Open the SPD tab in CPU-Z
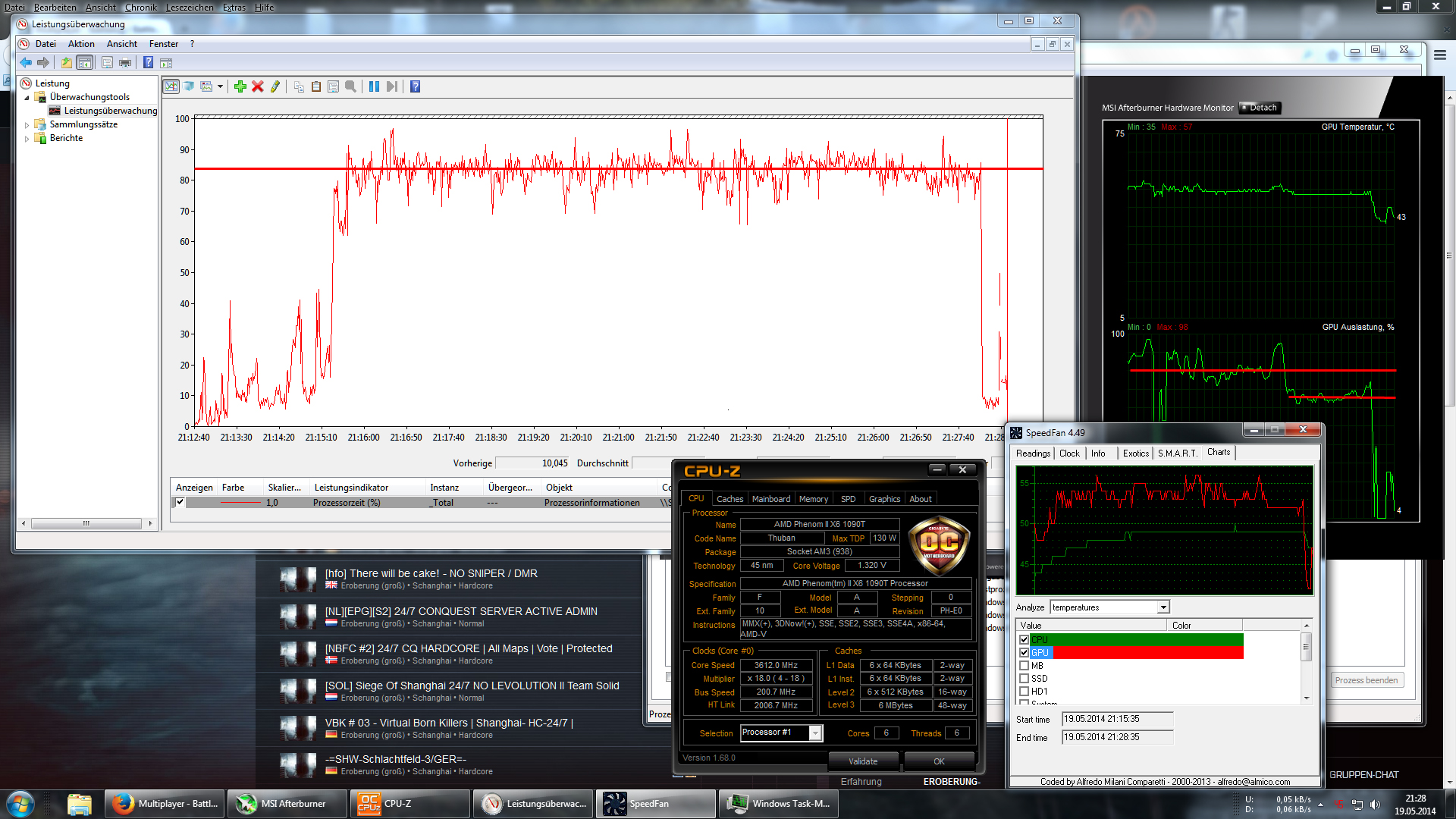1456x819 pixels. (x=848, y=499)
